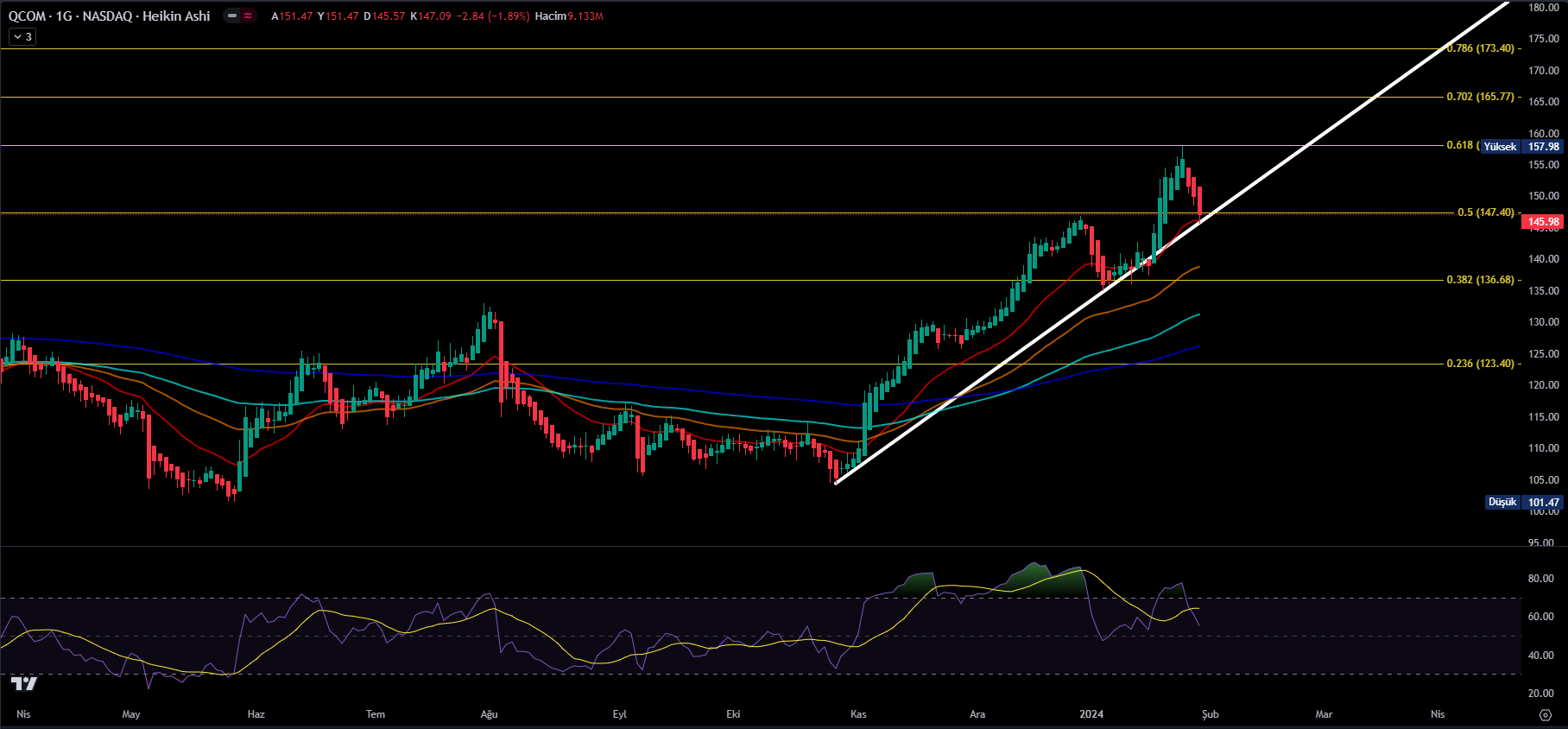Select the 0.382 (136.68) Fibonacci level label

point(1480,280)
